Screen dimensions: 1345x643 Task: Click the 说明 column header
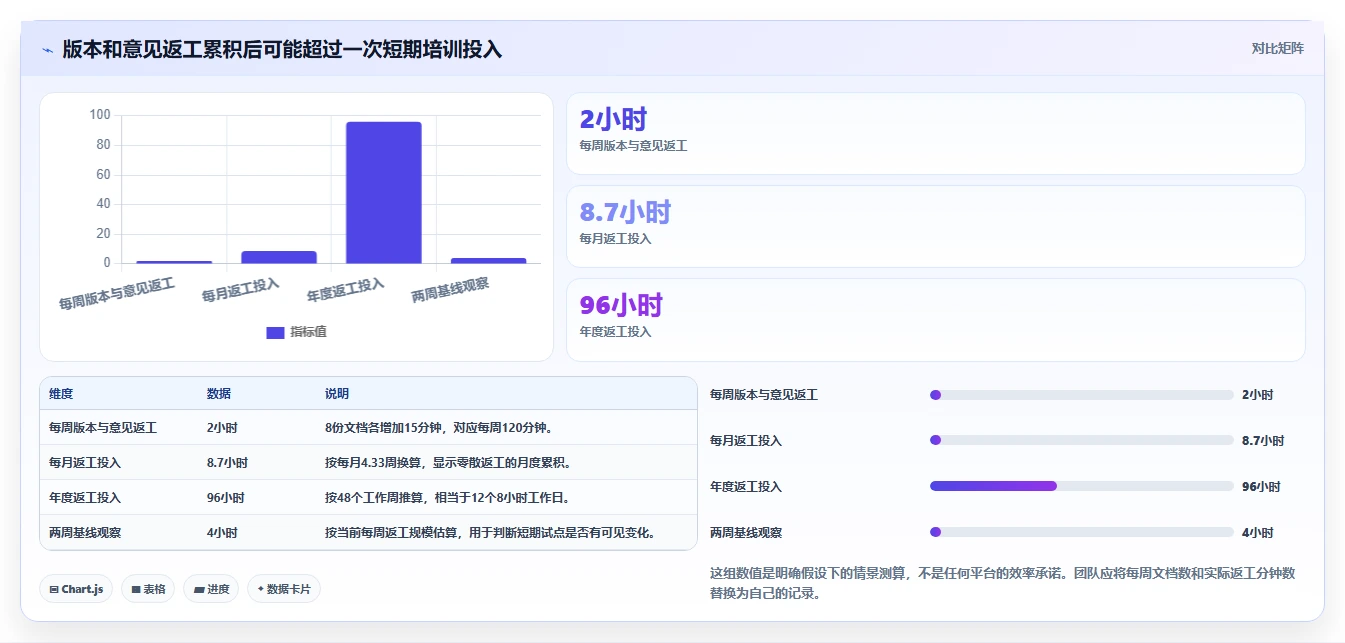[337, 394]
